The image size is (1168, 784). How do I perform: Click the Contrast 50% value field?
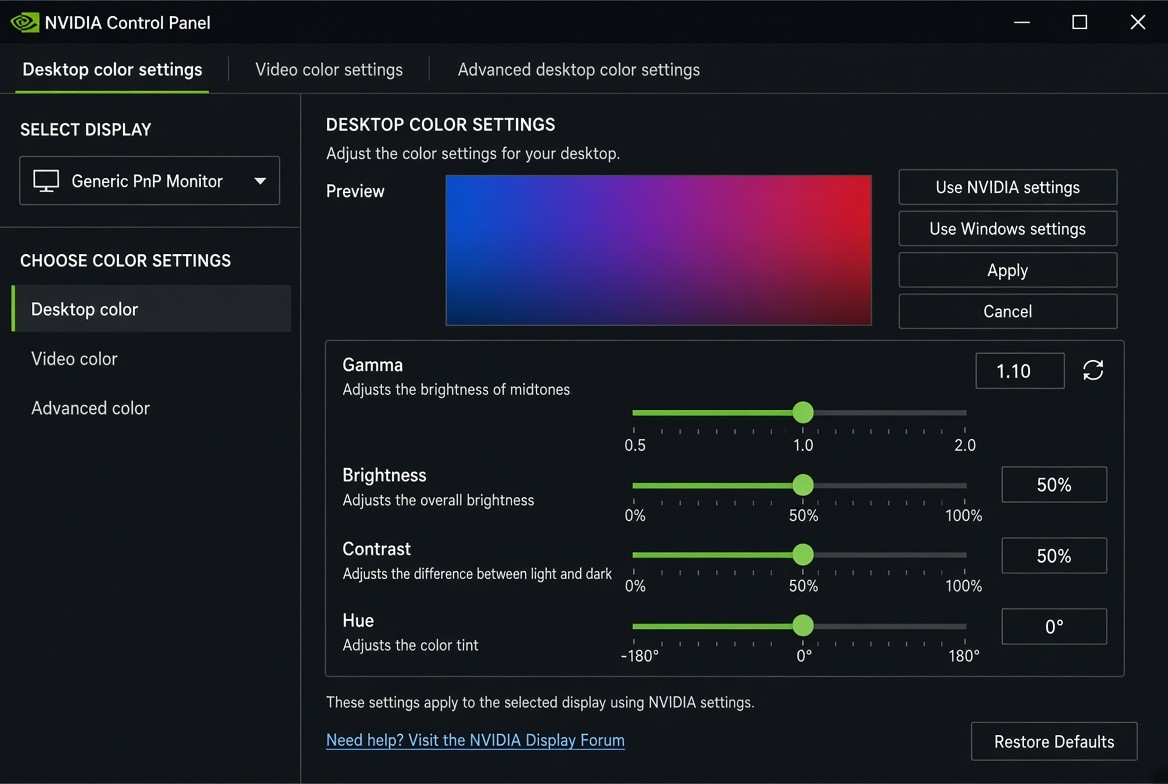pos(1054,556)
